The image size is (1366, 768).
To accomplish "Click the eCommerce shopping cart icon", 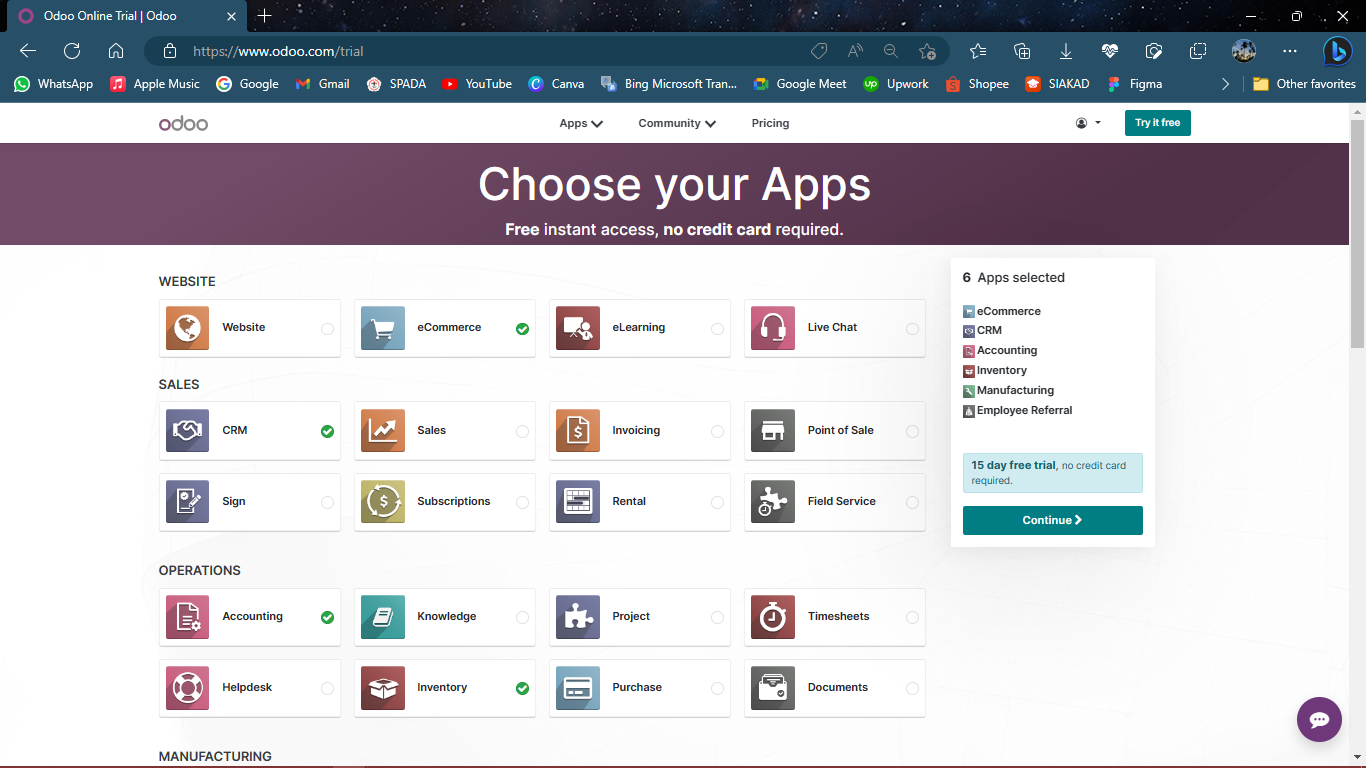I will [382, 328].
